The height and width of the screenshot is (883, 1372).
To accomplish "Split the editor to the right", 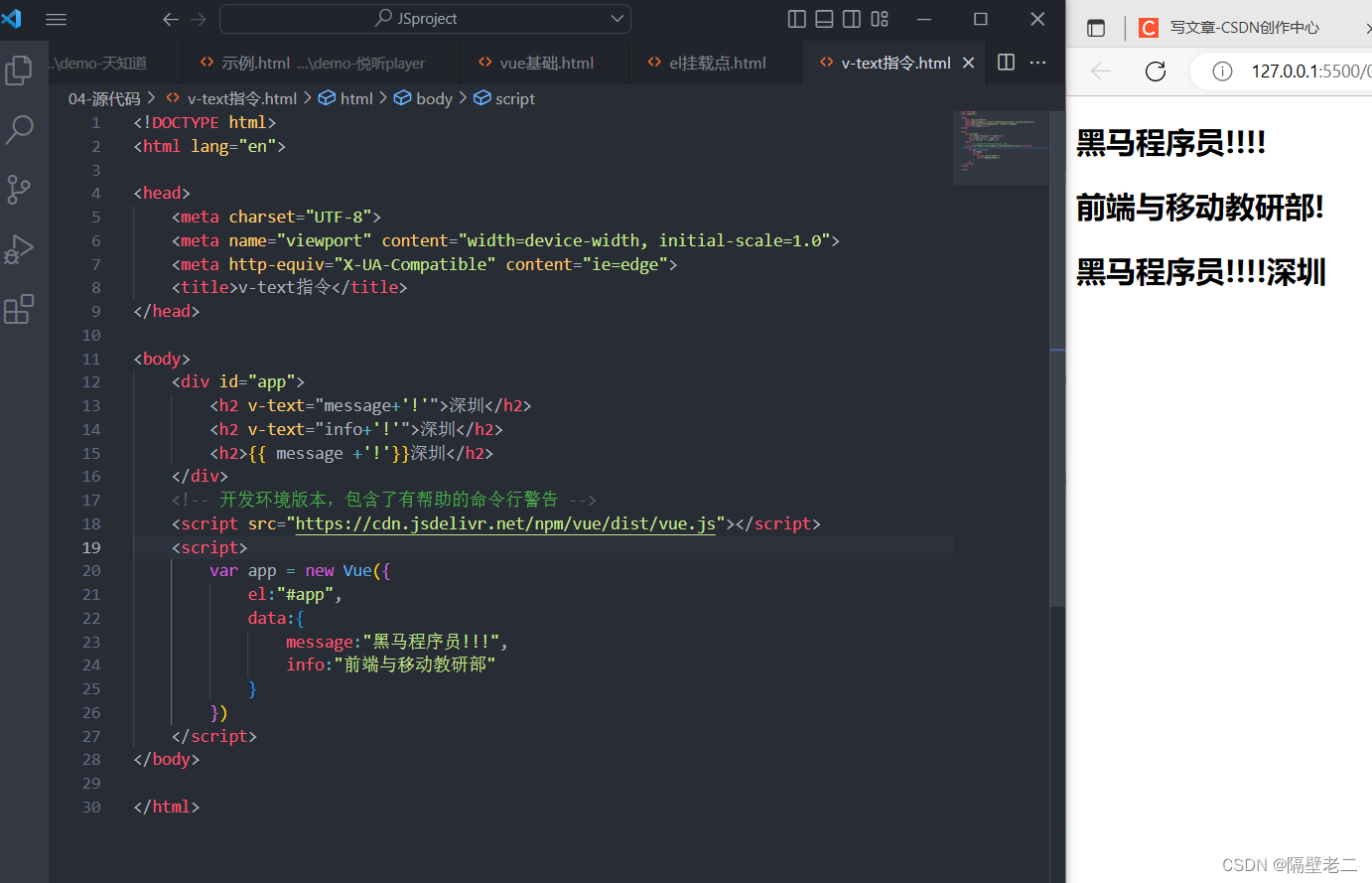I will (x=1006, y=63).
